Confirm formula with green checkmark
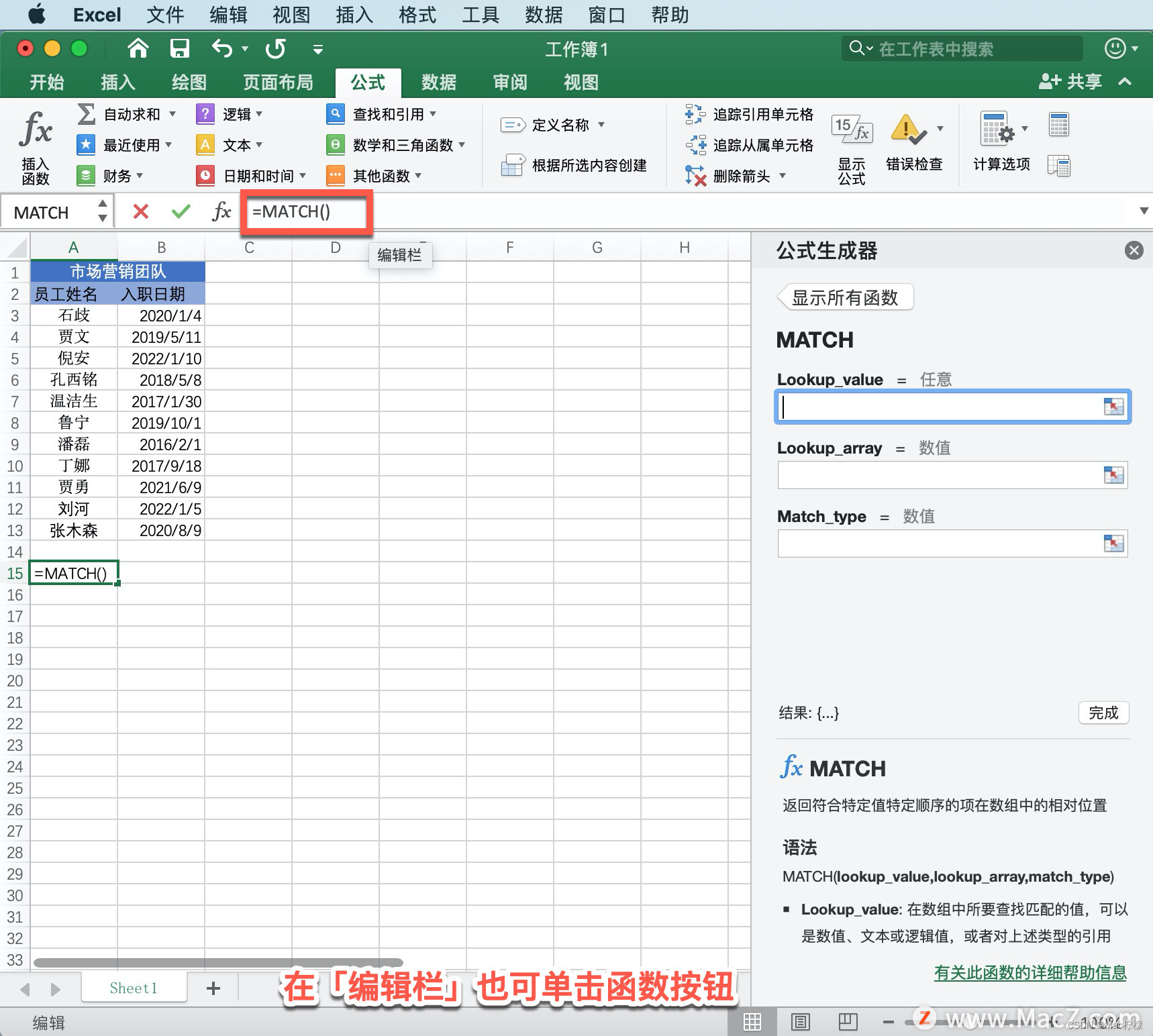Screen dimensions: 1153x1036 coord(181,212)
